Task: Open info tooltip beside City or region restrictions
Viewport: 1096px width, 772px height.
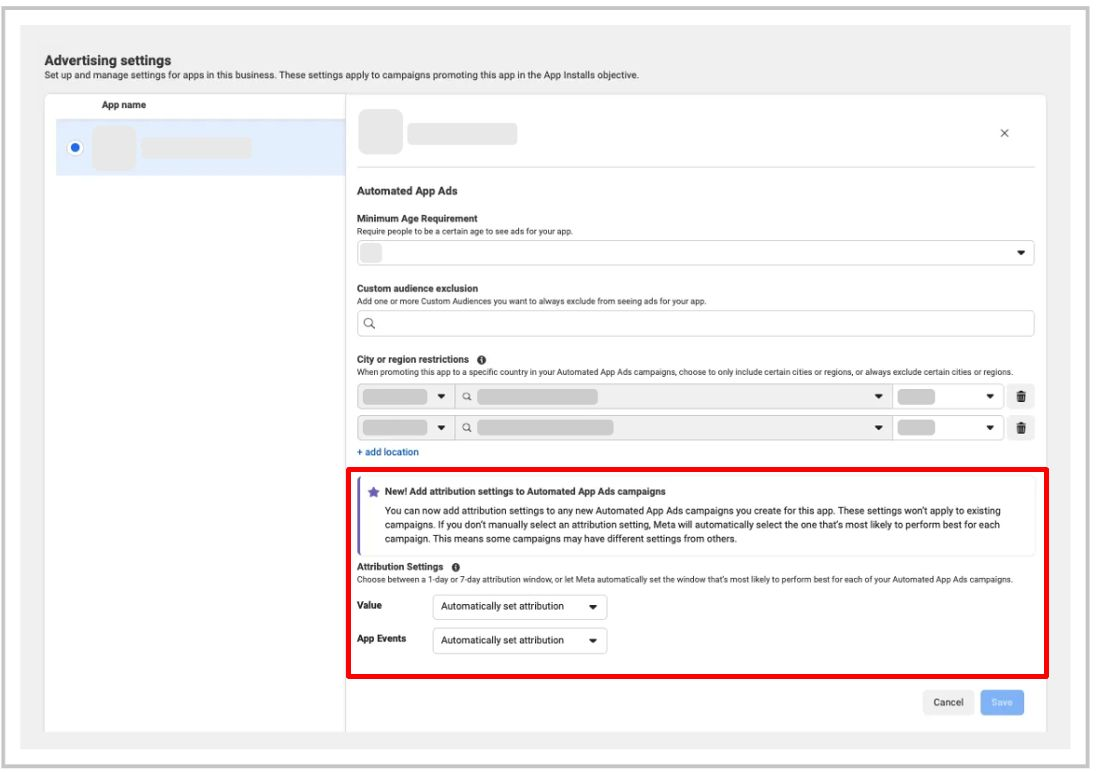Action: [x=482, y=359]
